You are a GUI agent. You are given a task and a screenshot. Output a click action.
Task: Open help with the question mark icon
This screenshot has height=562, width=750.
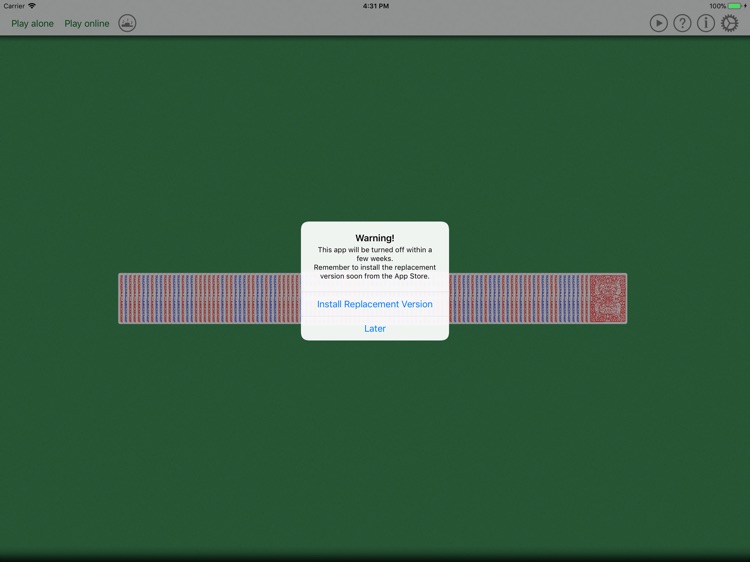coord(682,23)
